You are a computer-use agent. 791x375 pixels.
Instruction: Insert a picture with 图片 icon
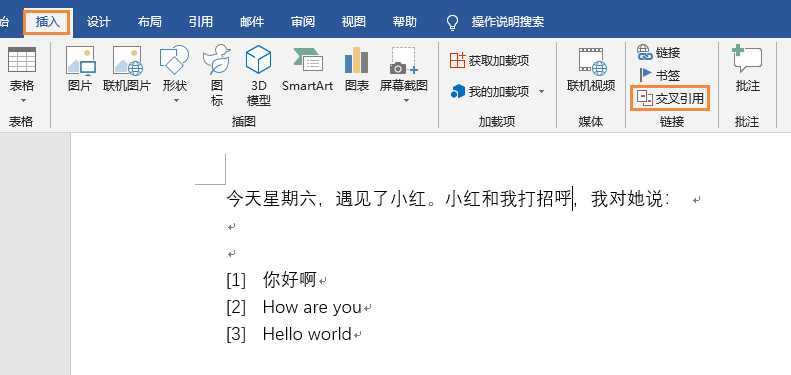point(80,61)
